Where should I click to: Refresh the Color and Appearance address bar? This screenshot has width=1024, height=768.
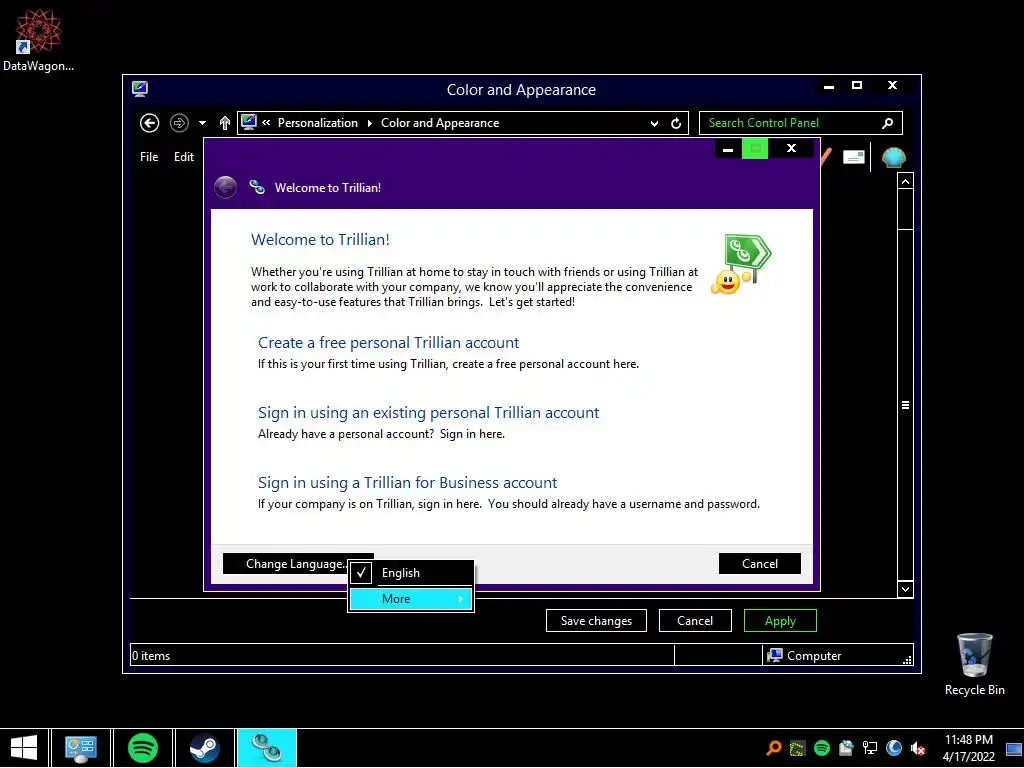[676, 123]
